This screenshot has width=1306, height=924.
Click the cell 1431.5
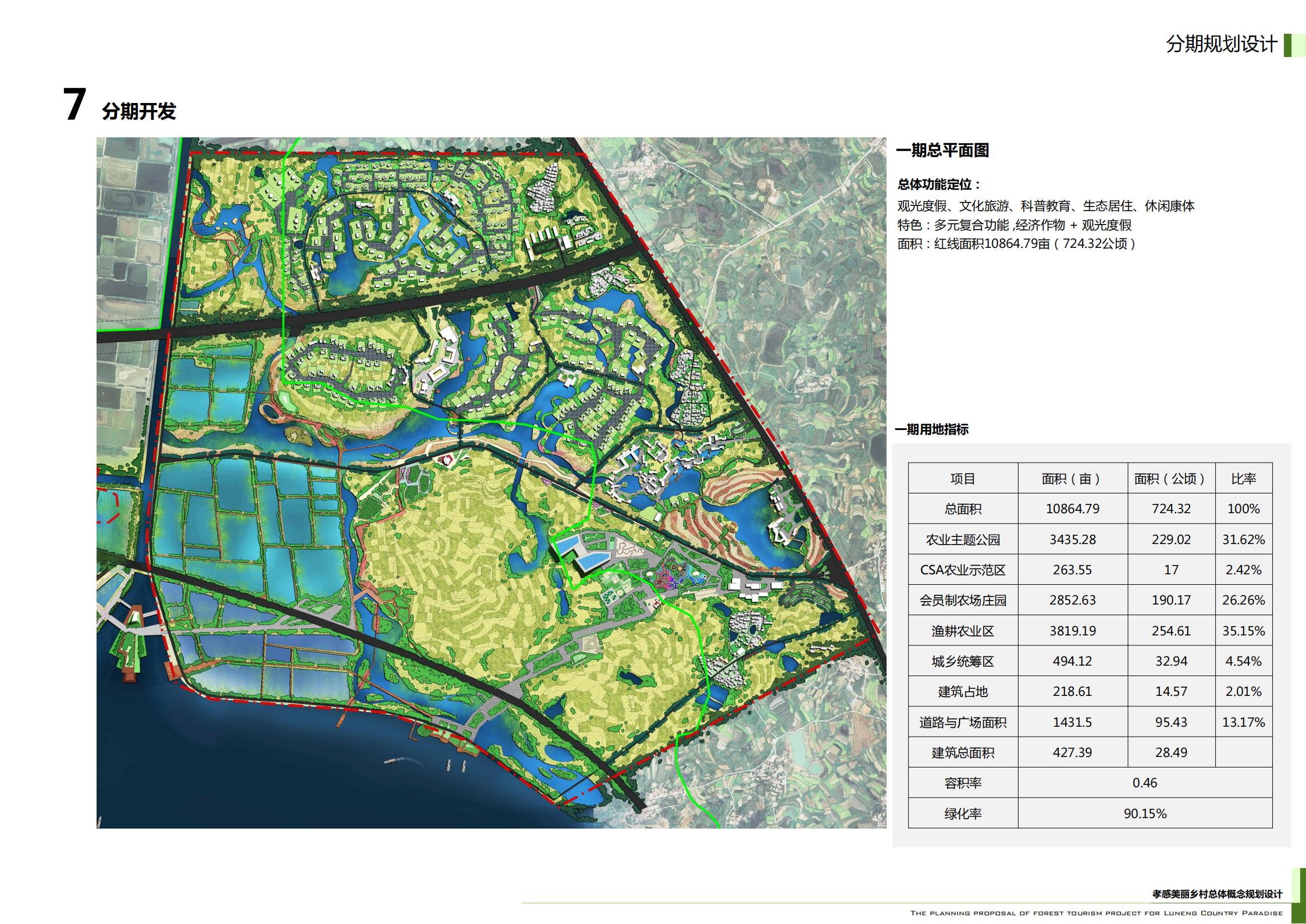(1072, 723)
